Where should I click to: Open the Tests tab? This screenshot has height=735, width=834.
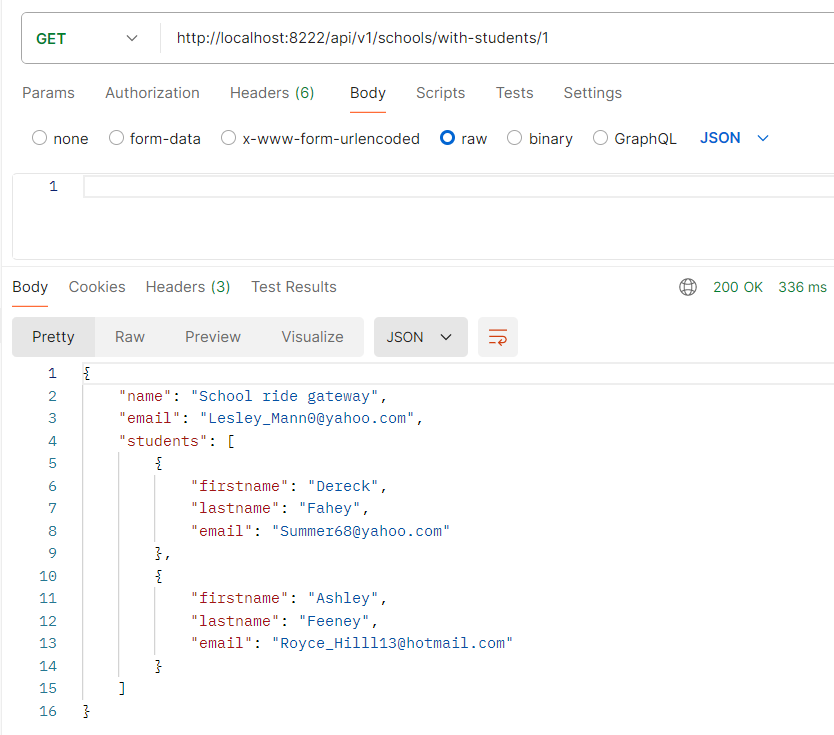tap(514, 93)
